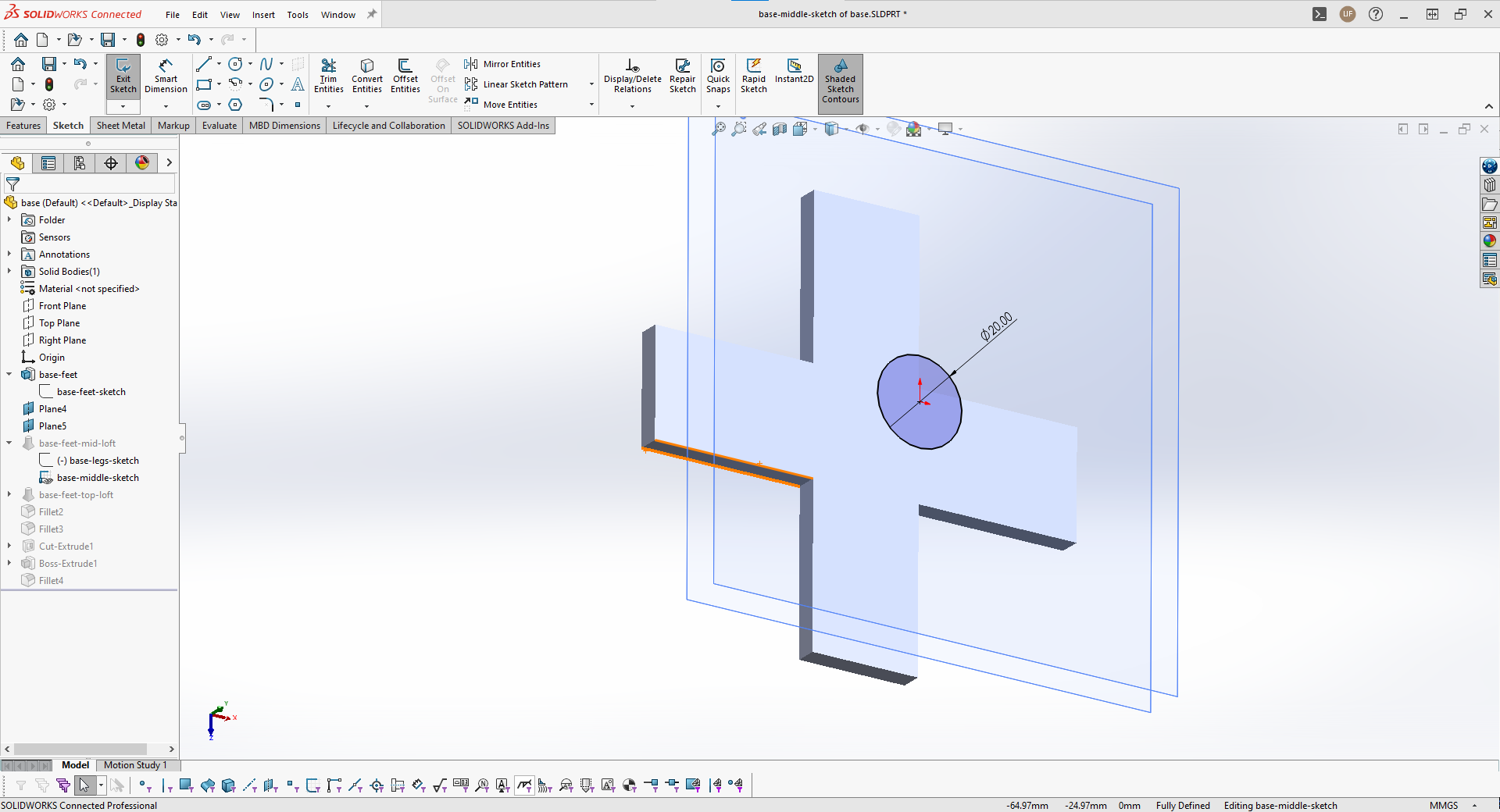Expand the Annotations tree node

click(x=9, y=255)
